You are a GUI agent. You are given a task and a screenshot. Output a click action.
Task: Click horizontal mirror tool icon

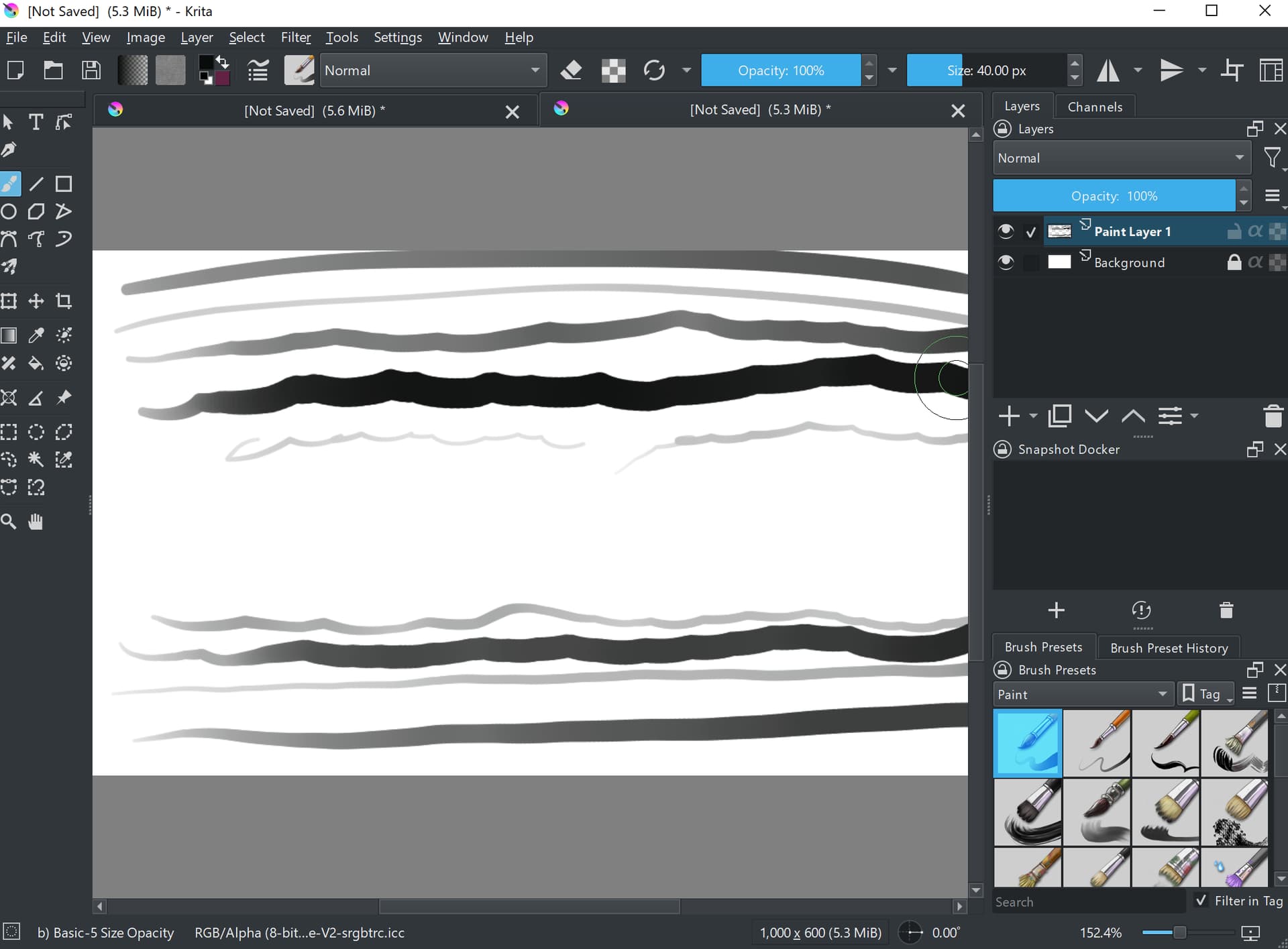click(x=1108, y=70)
